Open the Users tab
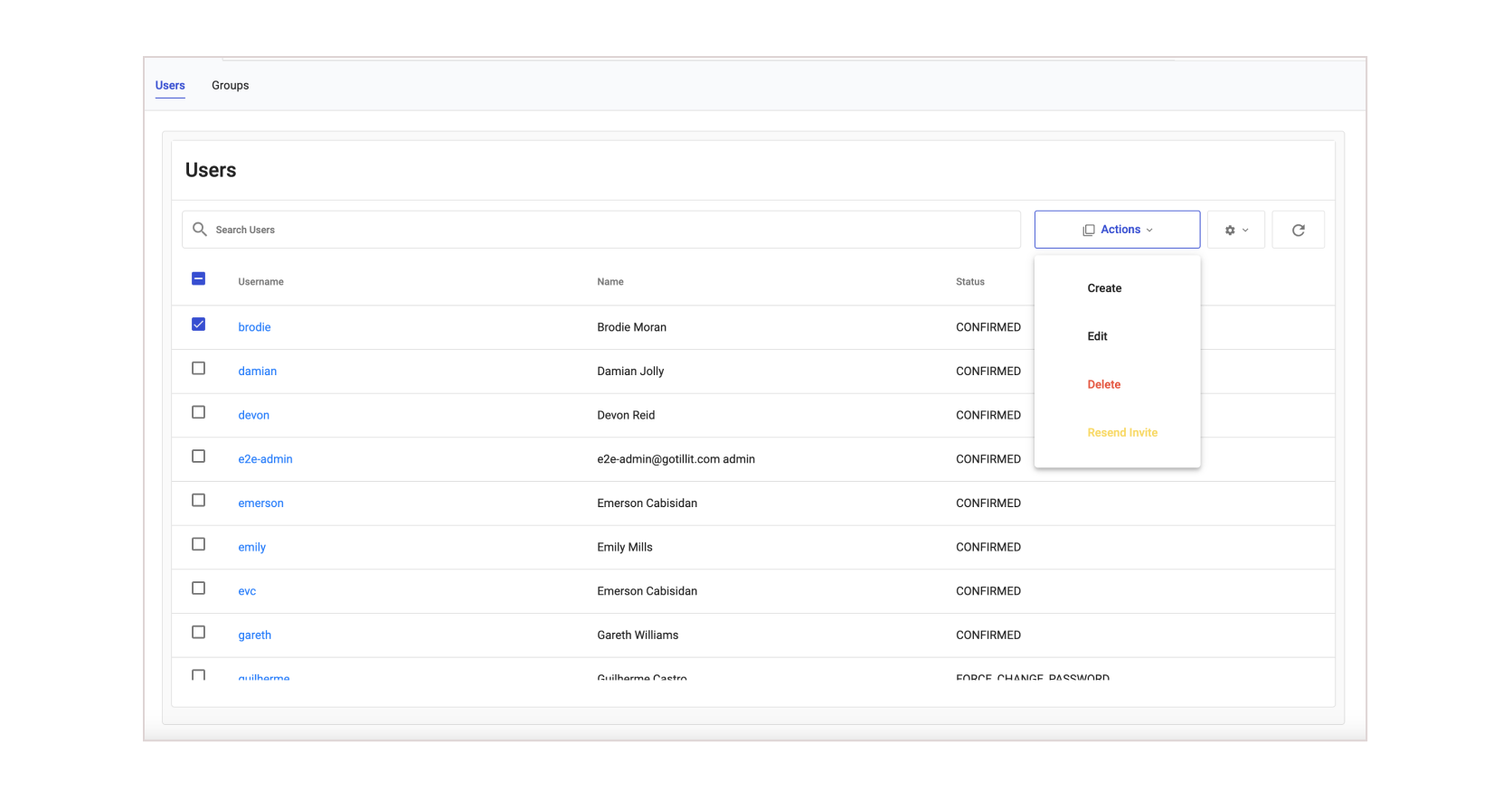This screenshot has width=1512, height=800. point(170,86)
